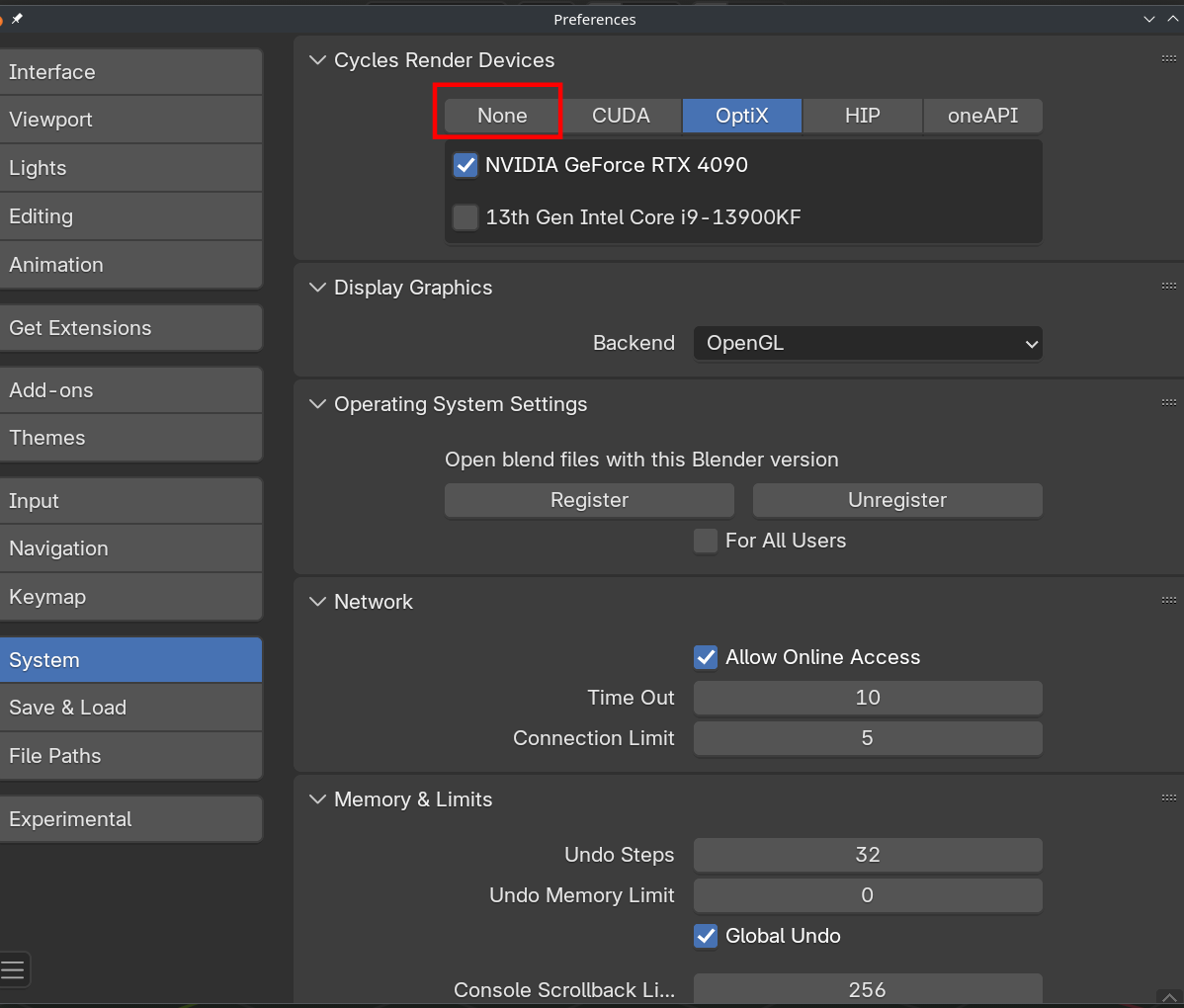Click the Network panel grip dots

(1169, 601)
